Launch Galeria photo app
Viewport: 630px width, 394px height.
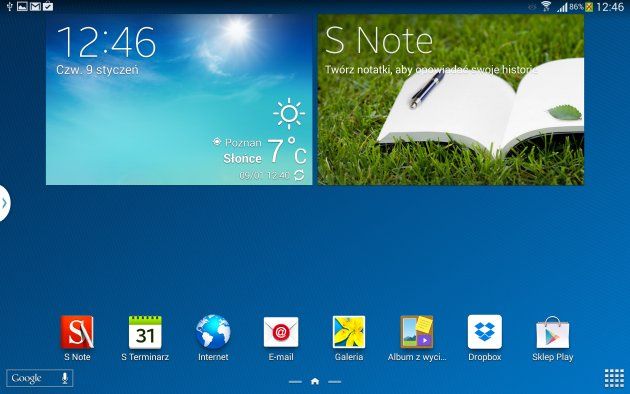[x=349, y=332]
